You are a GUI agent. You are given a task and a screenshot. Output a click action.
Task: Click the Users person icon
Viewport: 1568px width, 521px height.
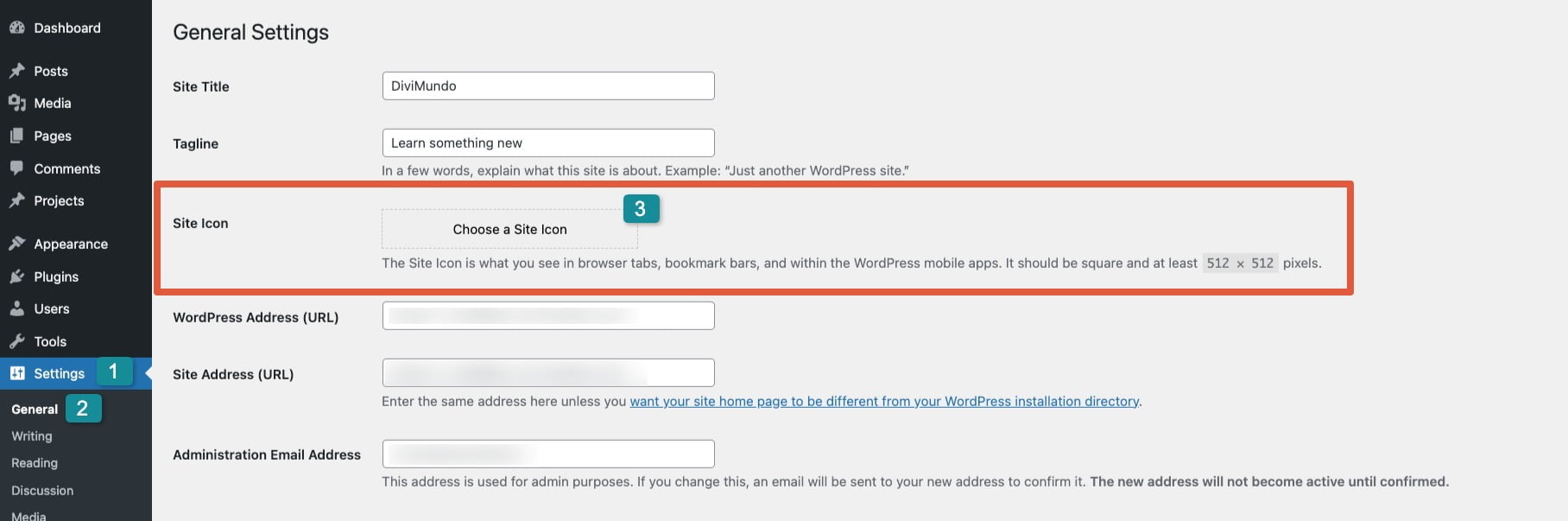pos(16,308)
